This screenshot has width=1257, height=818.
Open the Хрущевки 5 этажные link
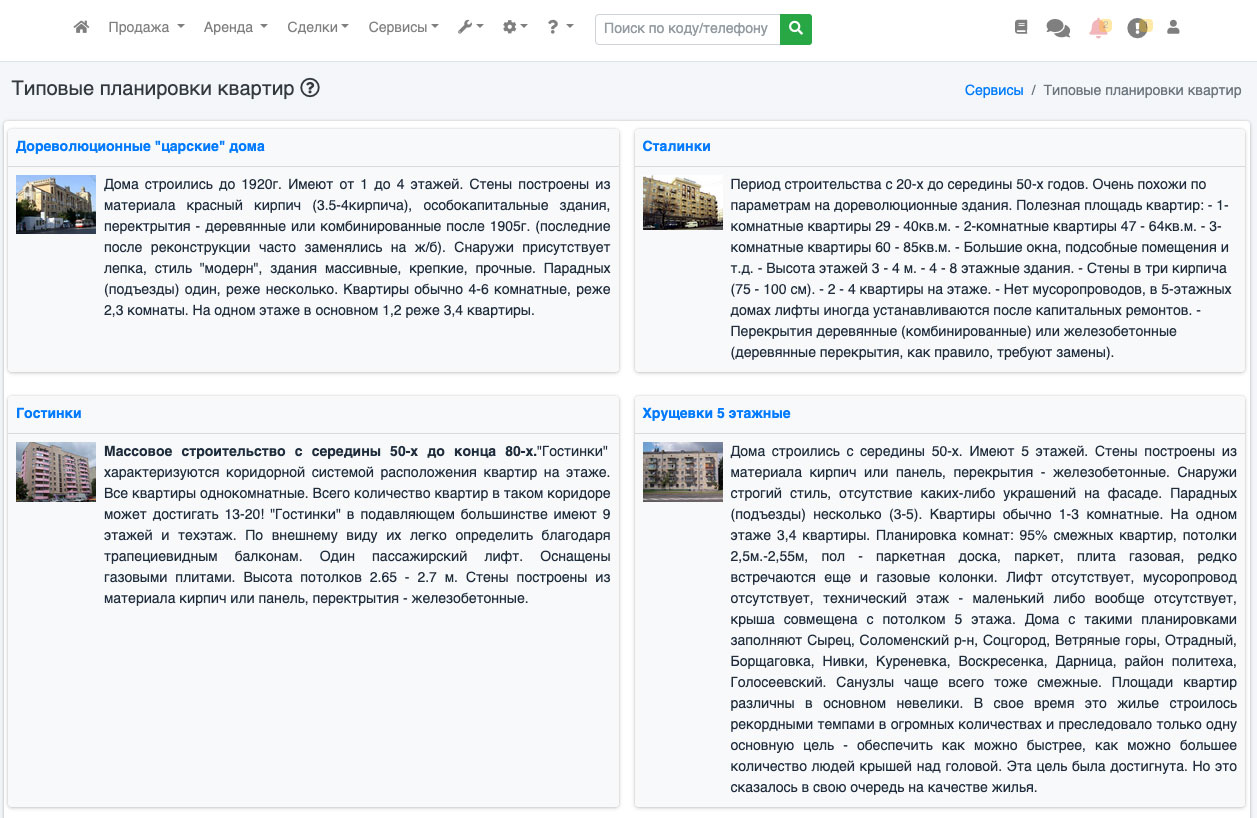coord(716,413)
